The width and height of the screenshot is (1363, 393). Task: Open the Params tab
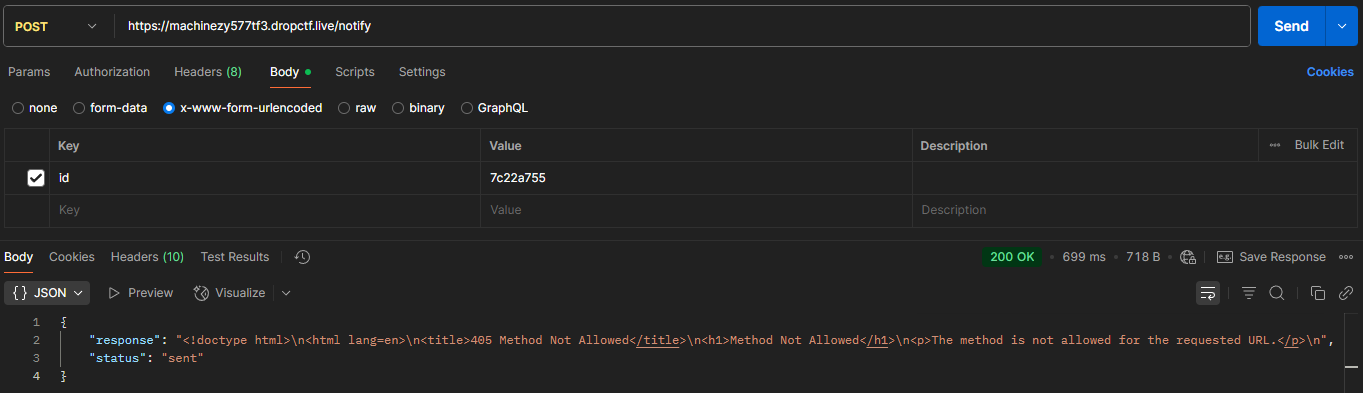(x=29, y=72)
